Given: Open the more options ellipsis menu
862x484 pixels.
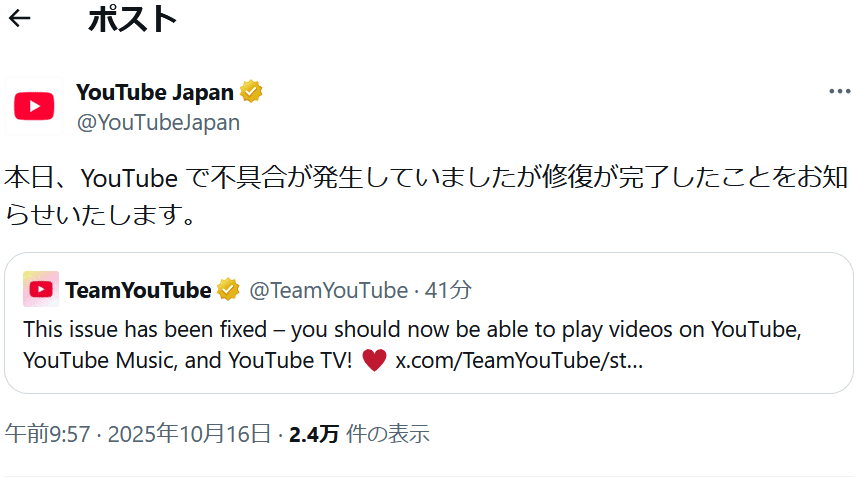Looking at the screenshot, I should 839,92.
